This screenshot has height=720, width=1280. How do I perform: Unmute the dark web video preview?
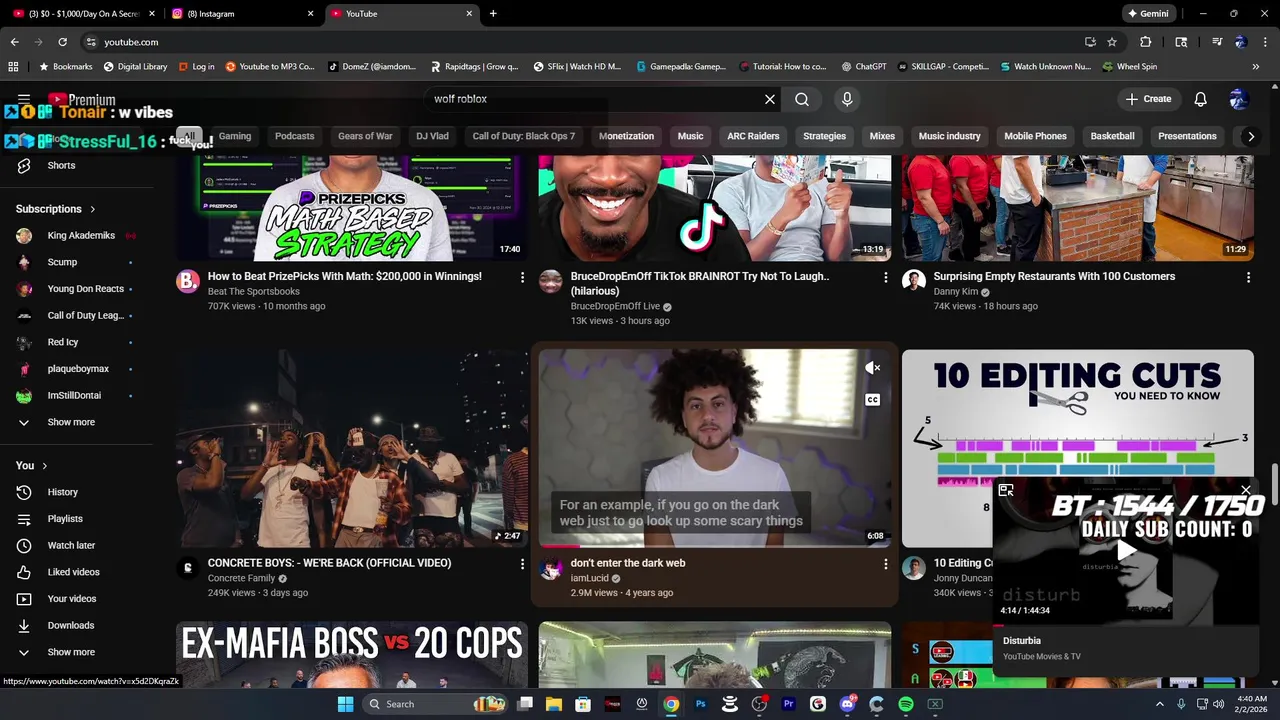(x=872, y=368)
